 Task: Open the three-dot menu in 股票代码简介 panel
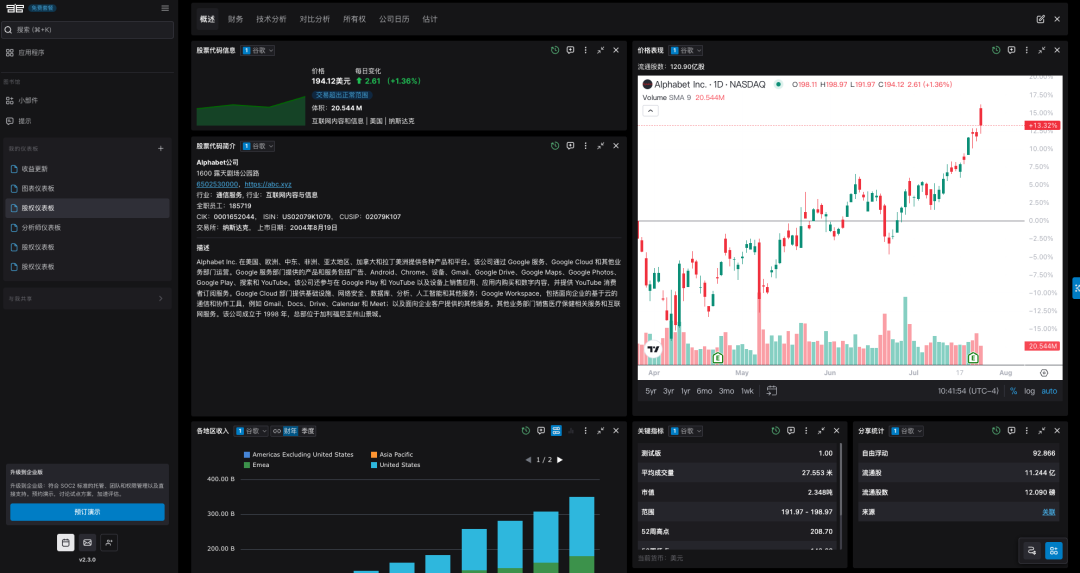[585, 146]
